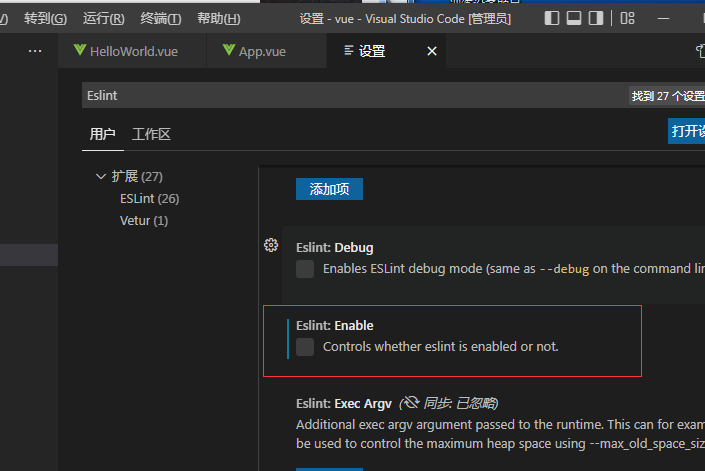Open the 运行(R) menu
Image resolution: width=705 pixels, height=471 pixels.
click(103, 18)
